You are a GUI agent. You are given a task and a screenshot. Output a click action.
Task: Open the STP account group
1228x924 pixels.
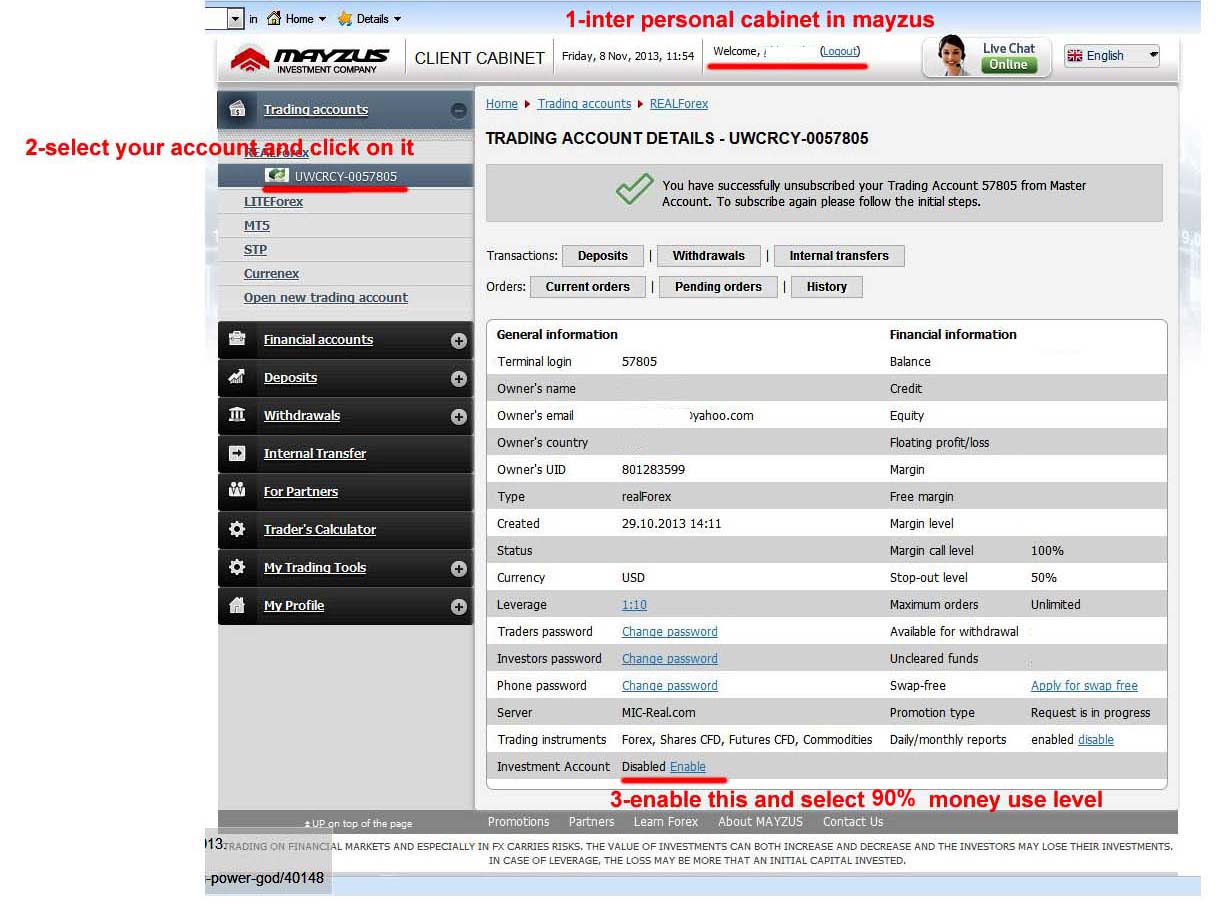click(x=255, y=250)
